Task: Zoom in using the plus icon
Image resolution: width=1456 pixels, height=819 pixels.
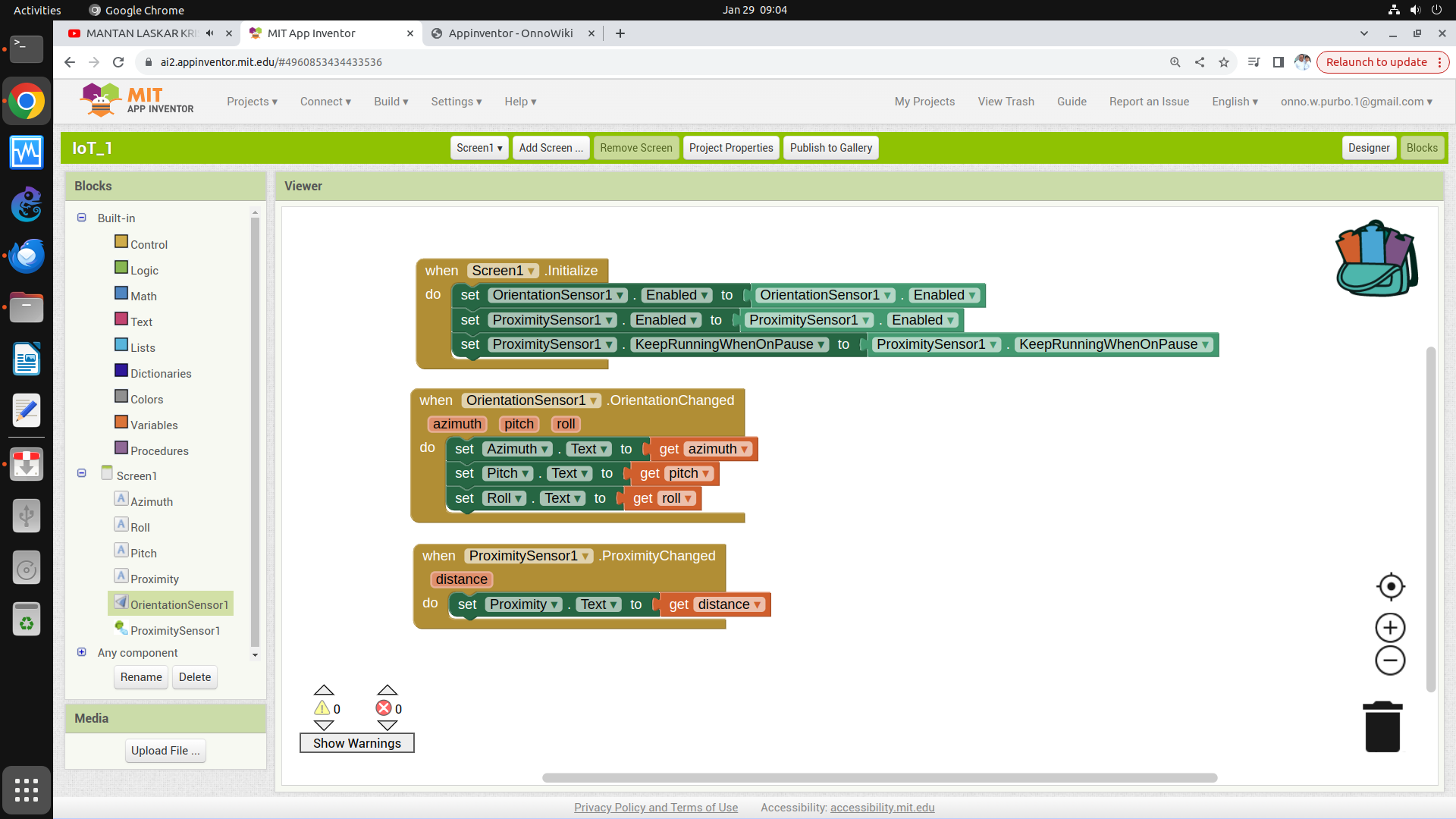Action: click(1390, 628)
